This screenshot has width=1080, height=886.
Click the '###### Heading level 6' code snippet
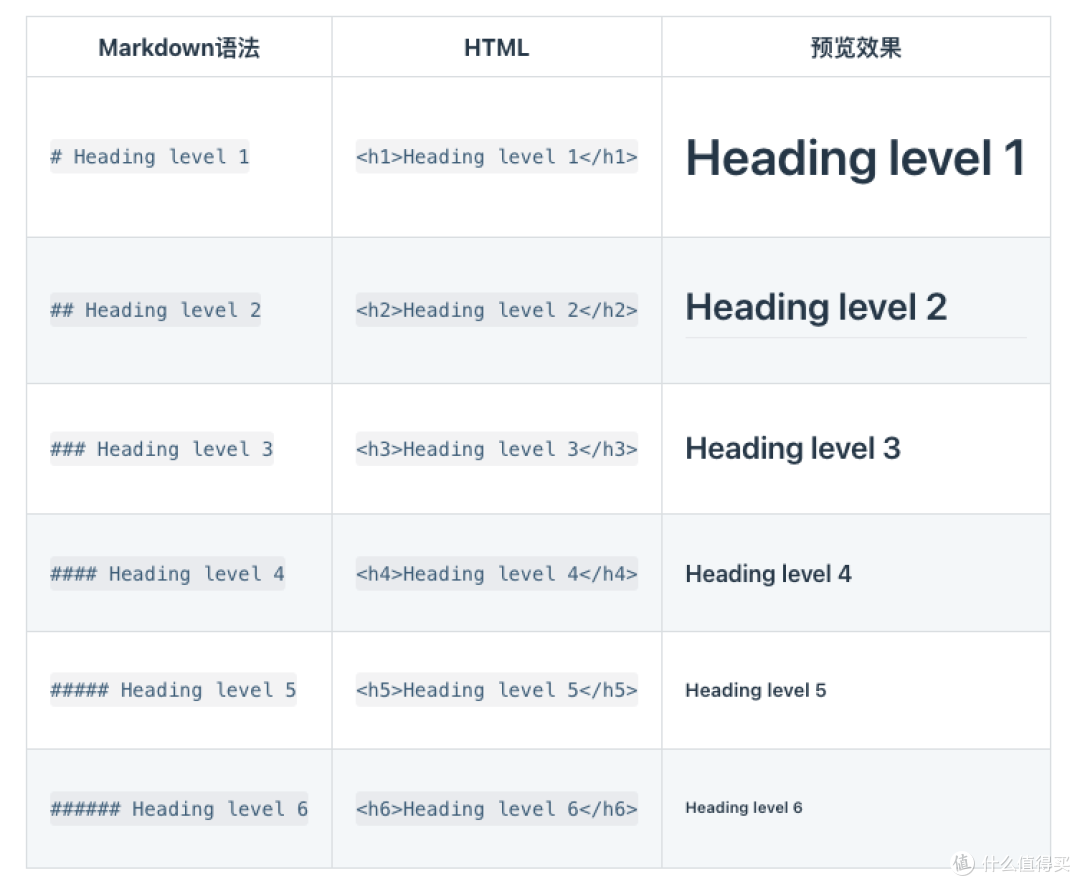pyautogui.click(x=179, y=809)
